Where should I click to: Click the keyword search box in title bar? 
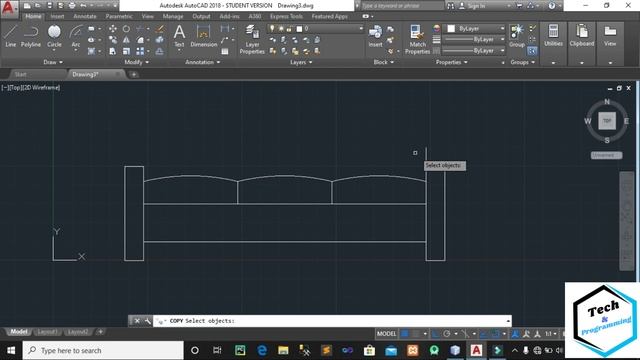pos(402,6)
